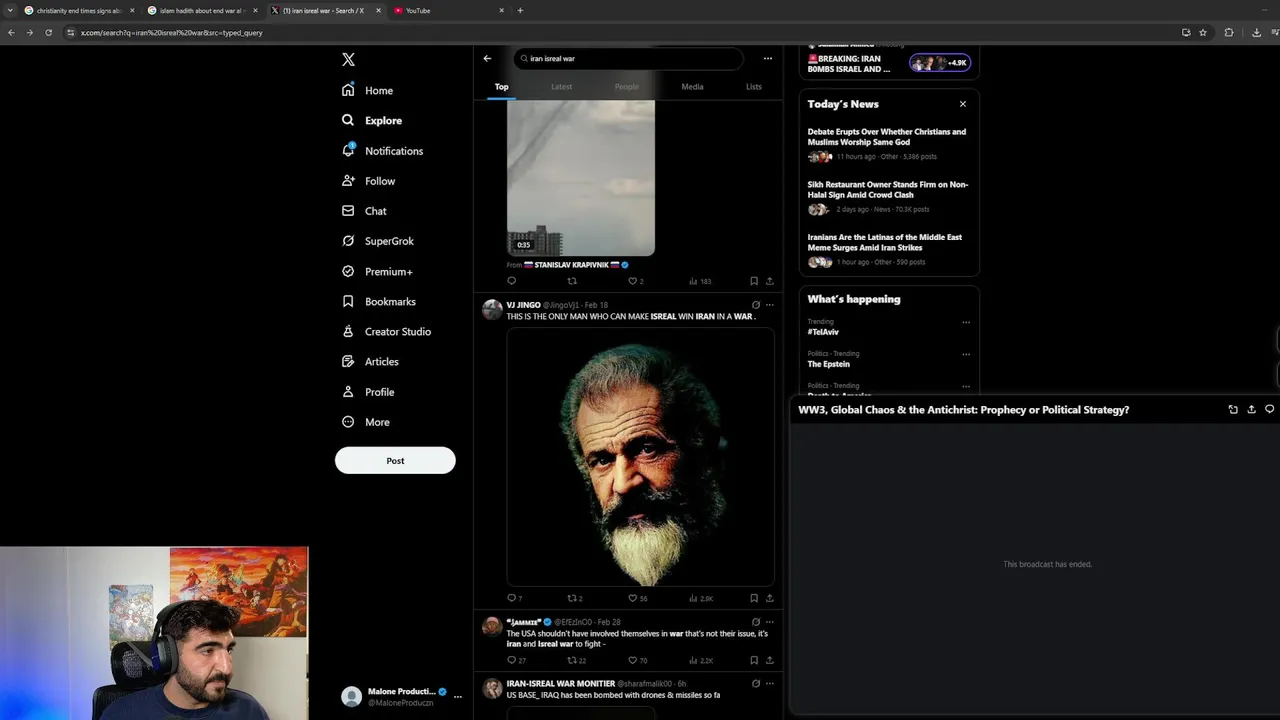Click the 'iran isreal war' search field
Viewport: 1280px width, 720px height.
[628, 58]
